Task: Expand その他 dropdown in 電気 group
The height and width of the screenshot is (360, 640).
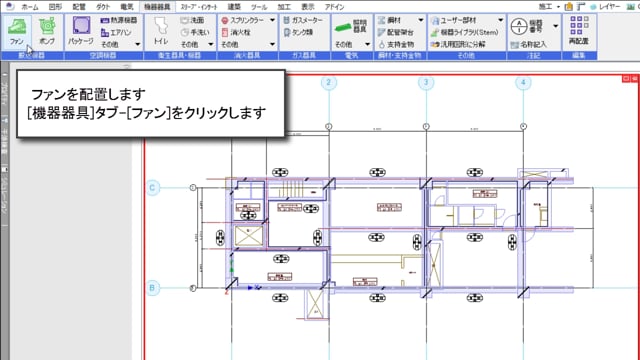Action: tap(367, 44)
